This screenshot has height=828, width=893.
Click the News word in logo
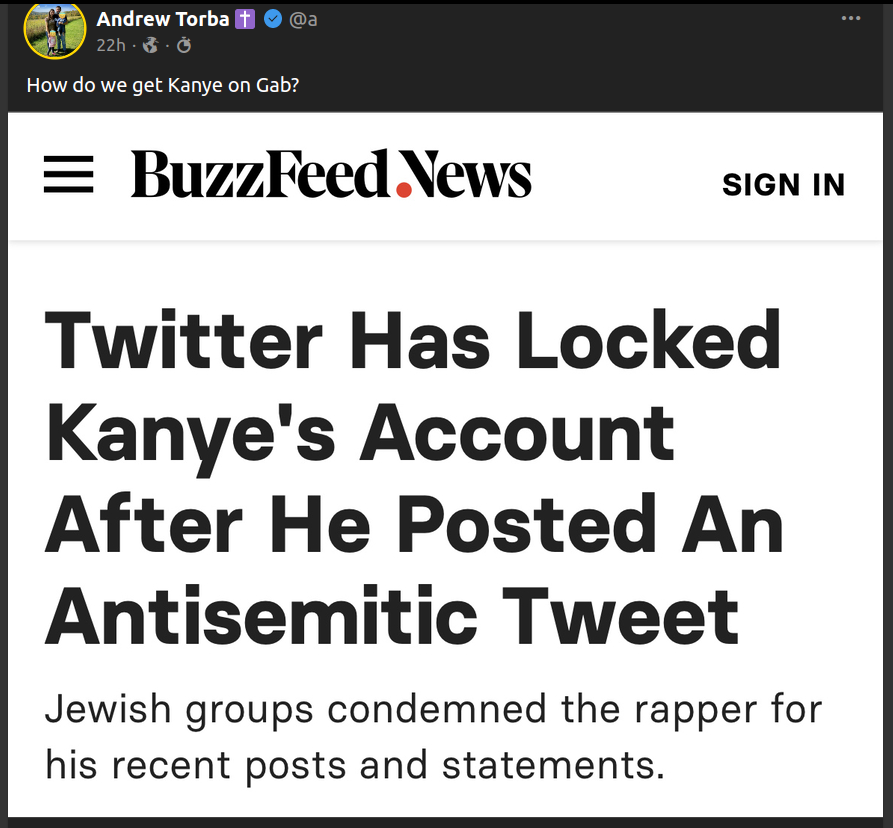click(x=472, y=175)
